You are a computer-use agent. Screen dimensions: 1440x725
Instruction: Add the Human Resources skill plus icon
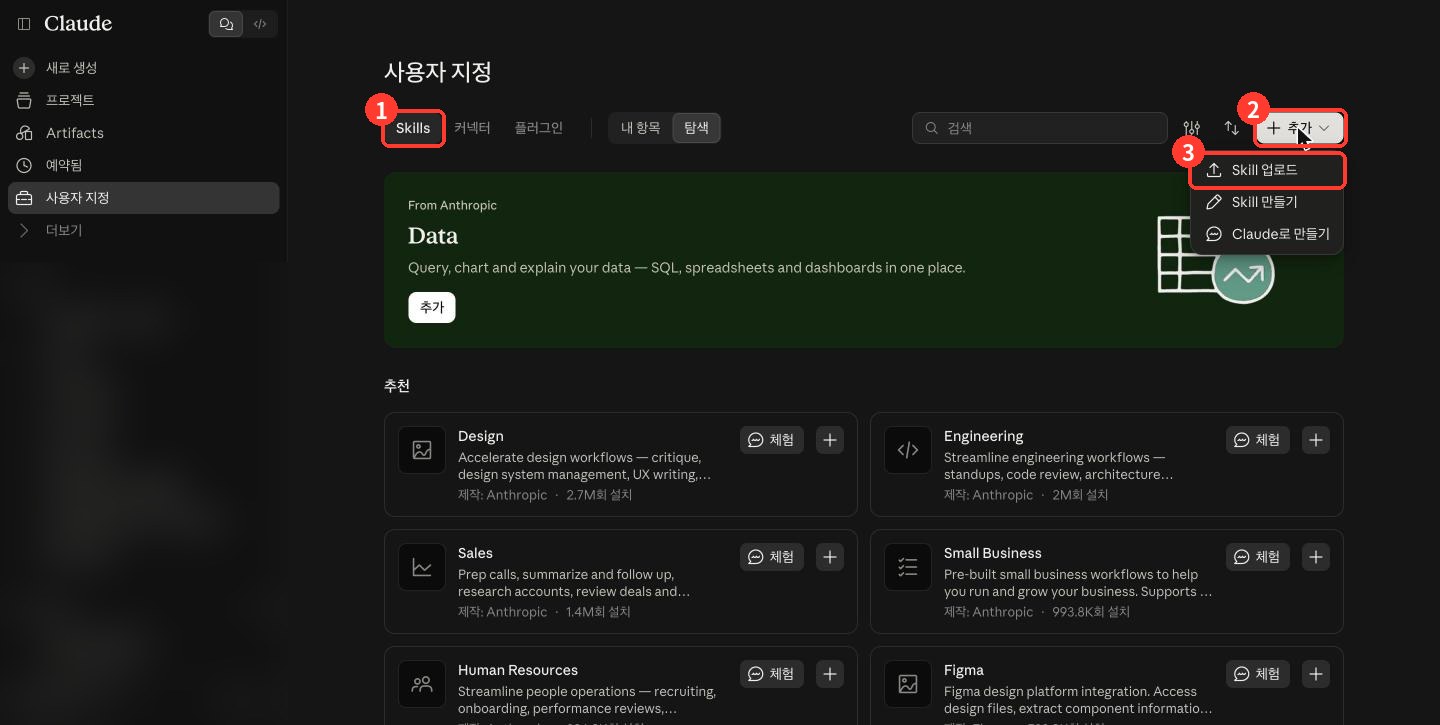point(830,674)
